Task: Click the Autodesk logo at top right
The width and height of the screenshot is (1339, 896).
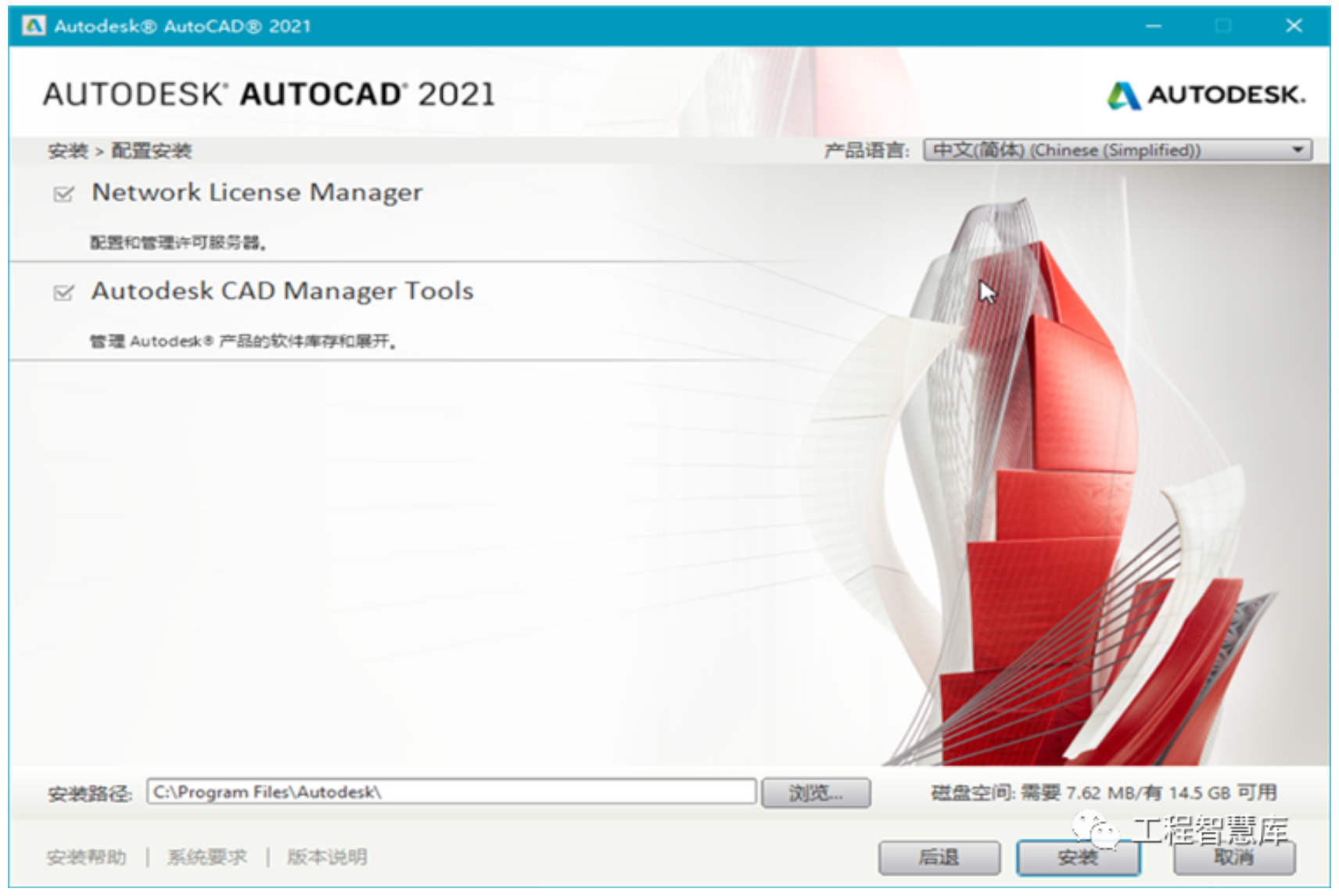Action: [1205, 95]
